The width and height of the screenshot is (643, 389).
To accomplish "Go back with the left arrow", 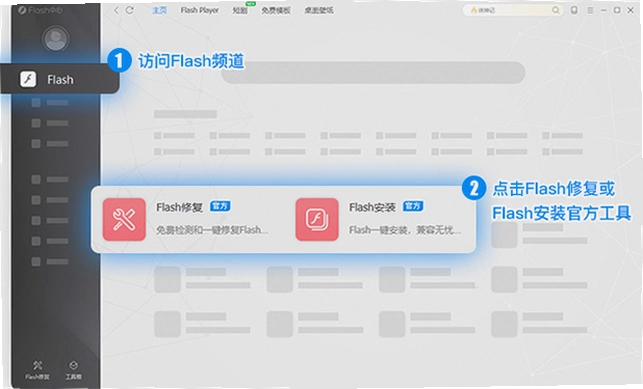I will tap(116, 10).
